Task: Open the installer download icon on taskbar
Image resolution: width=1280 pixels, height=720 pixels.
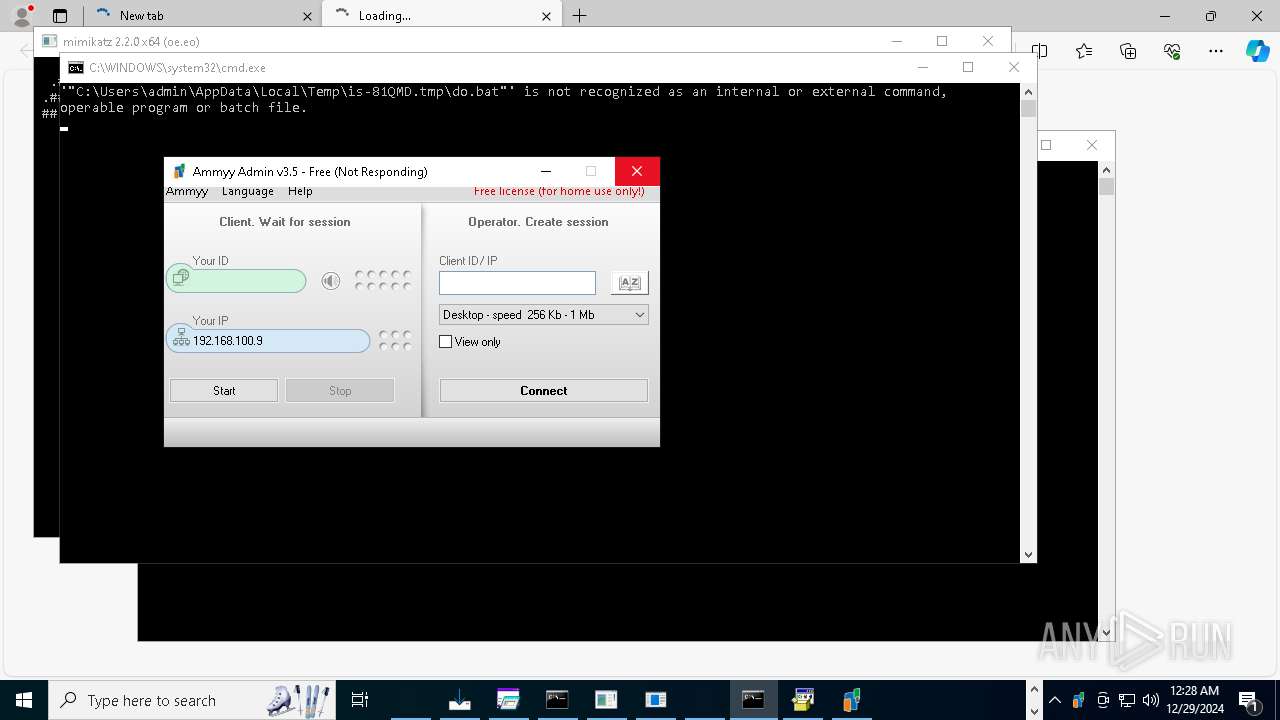Action: pos(460,700)
